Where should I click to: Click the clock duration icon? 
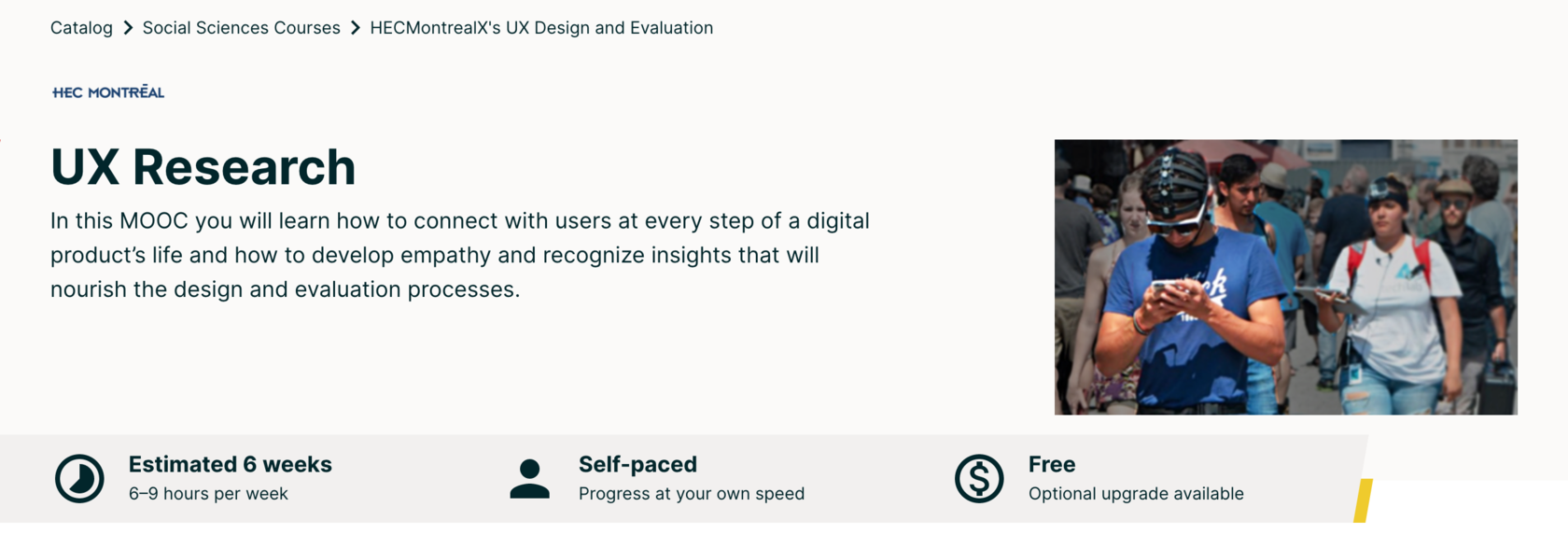(79, 479)
